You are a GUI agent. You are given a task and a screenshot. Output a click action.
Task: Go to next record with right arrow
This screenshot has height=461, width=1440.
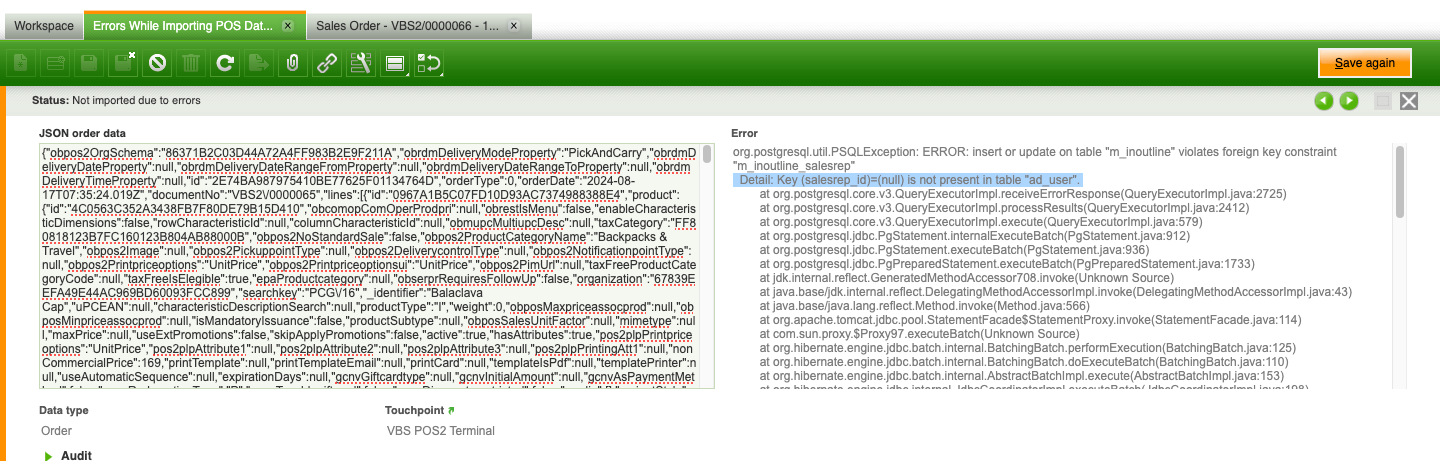[1349, 100]
